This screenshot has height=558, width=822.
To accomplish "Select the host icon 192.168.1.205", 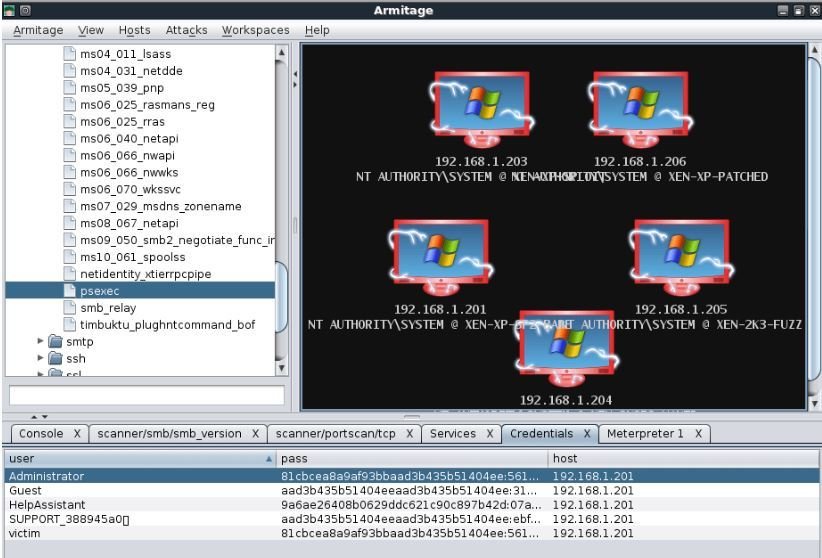I will point(681,257).
